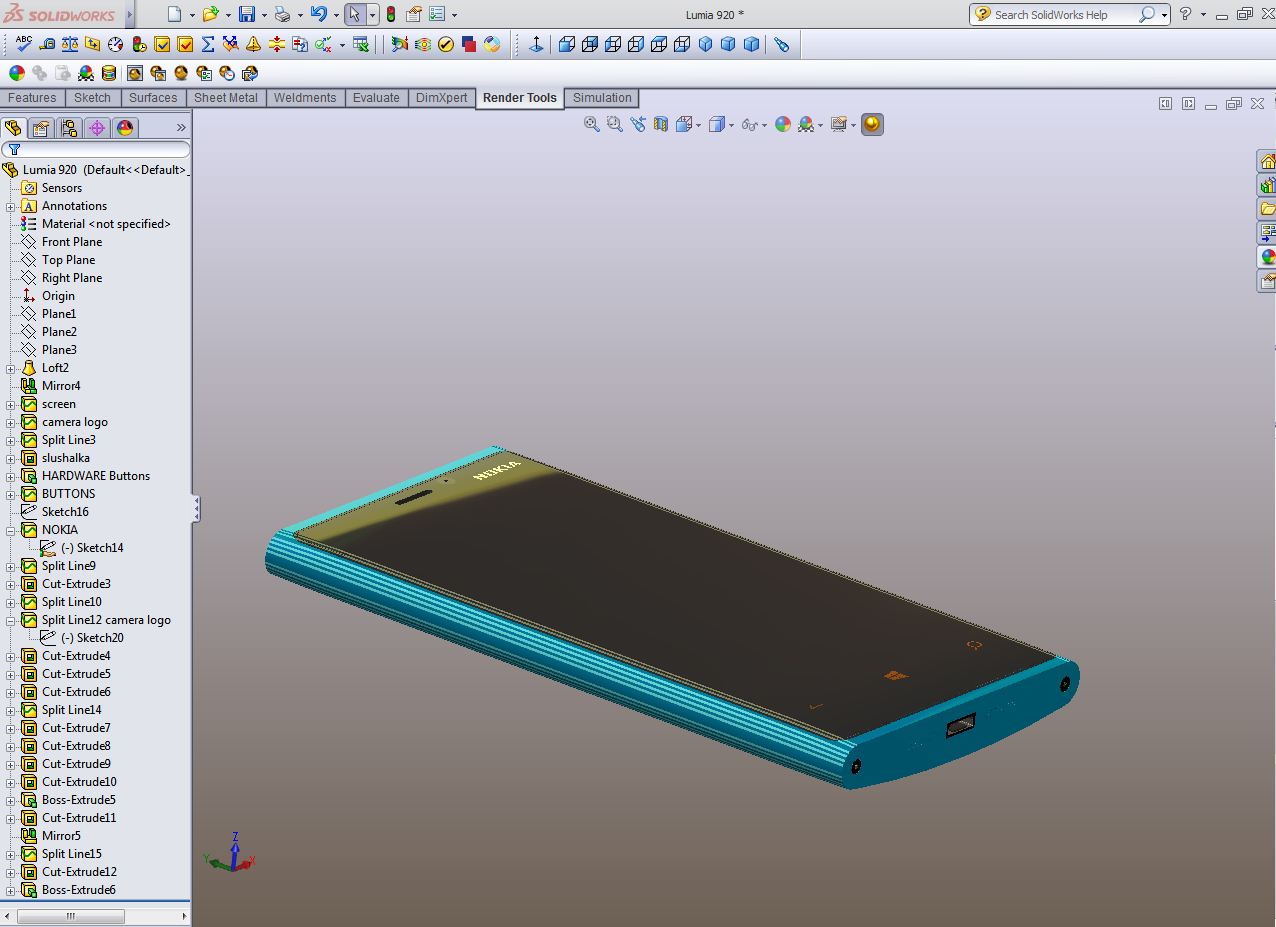Click the Sigma equations icon
Image resolution: width=1276 pixels, height=927 pixels.
(x=208, y=44)
